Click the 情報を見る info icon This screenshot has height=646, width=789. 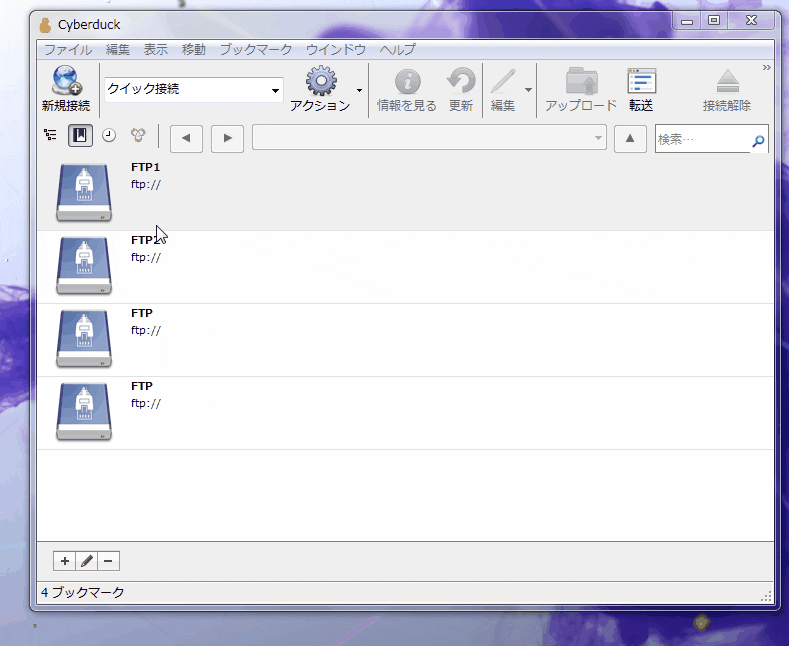click(x=407, y=82)
